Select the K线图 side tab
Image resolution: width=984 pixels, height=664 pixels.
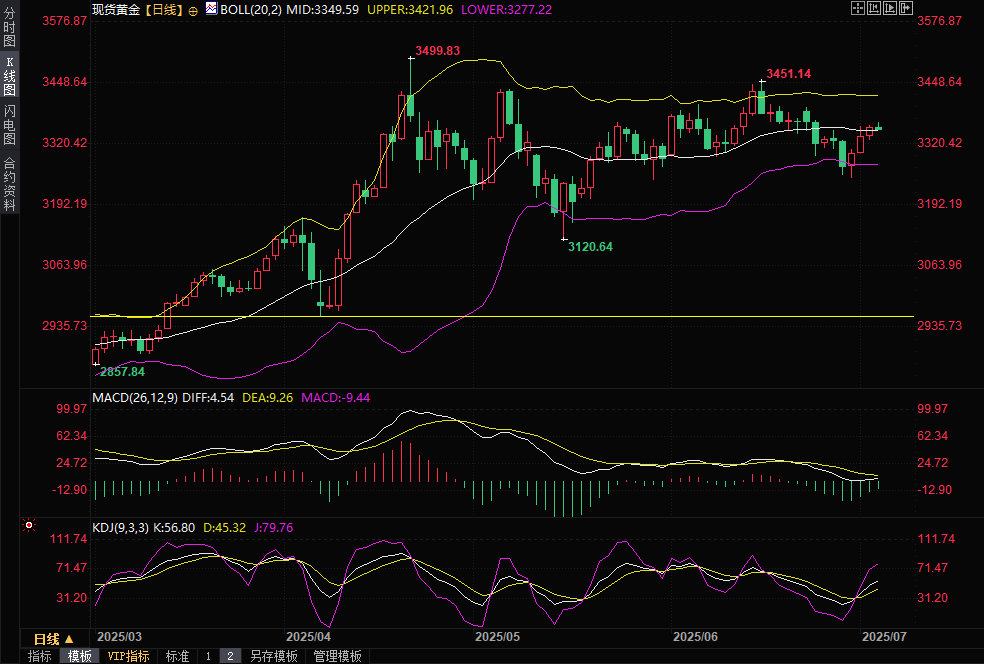pyautogui.click(x=9, y=75)
